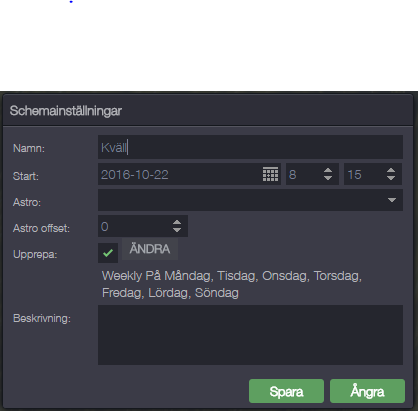Open the Astro dropdown list

coord(392,200)
